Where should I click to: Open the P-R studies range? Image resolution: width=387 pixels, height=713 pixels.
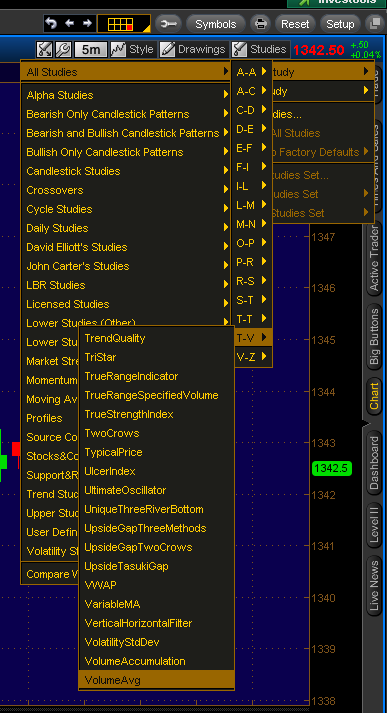pyautogui.click(x=251, y=262)
